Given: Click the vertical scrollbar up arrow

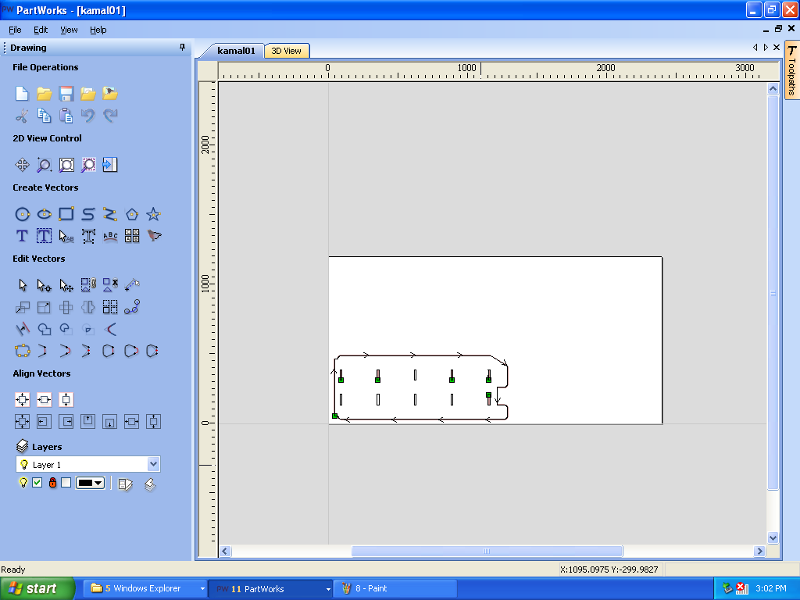Looking at the screenshot, I should [772, 89].
